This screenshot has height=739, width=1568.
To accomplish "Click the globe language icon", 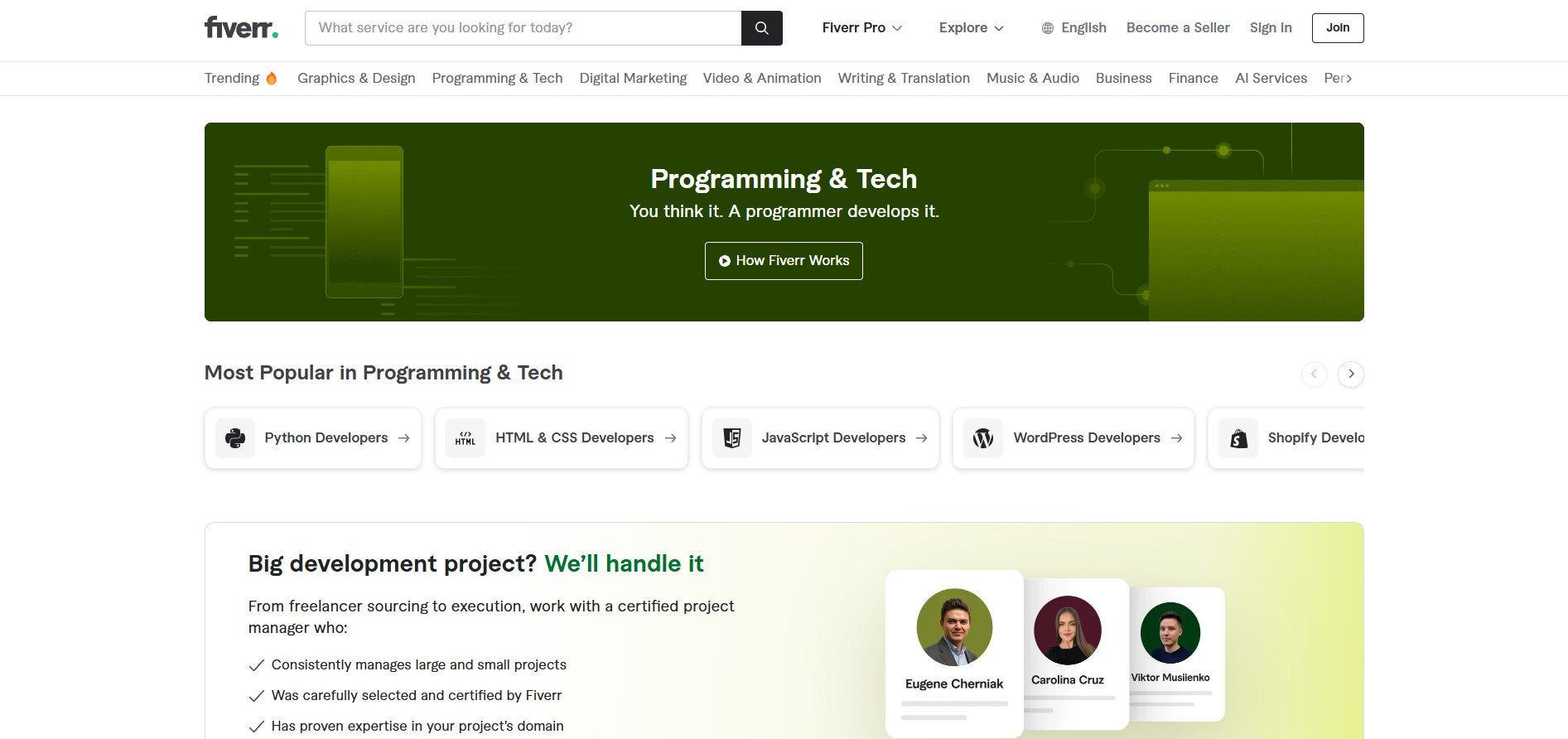I will 1048,28.
